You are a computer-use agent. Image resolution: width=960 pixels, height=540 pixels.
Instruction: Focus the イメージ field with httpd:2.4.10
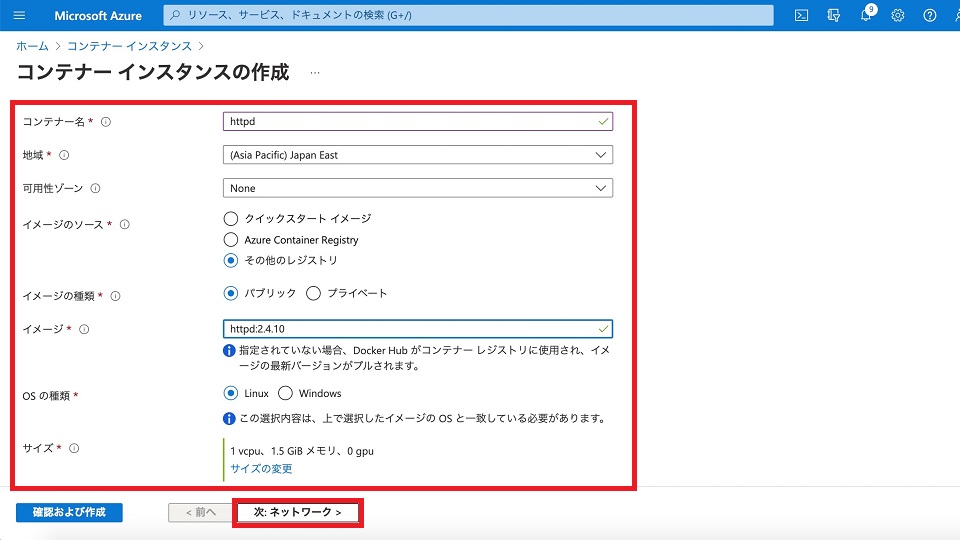[x=418, y=329]
